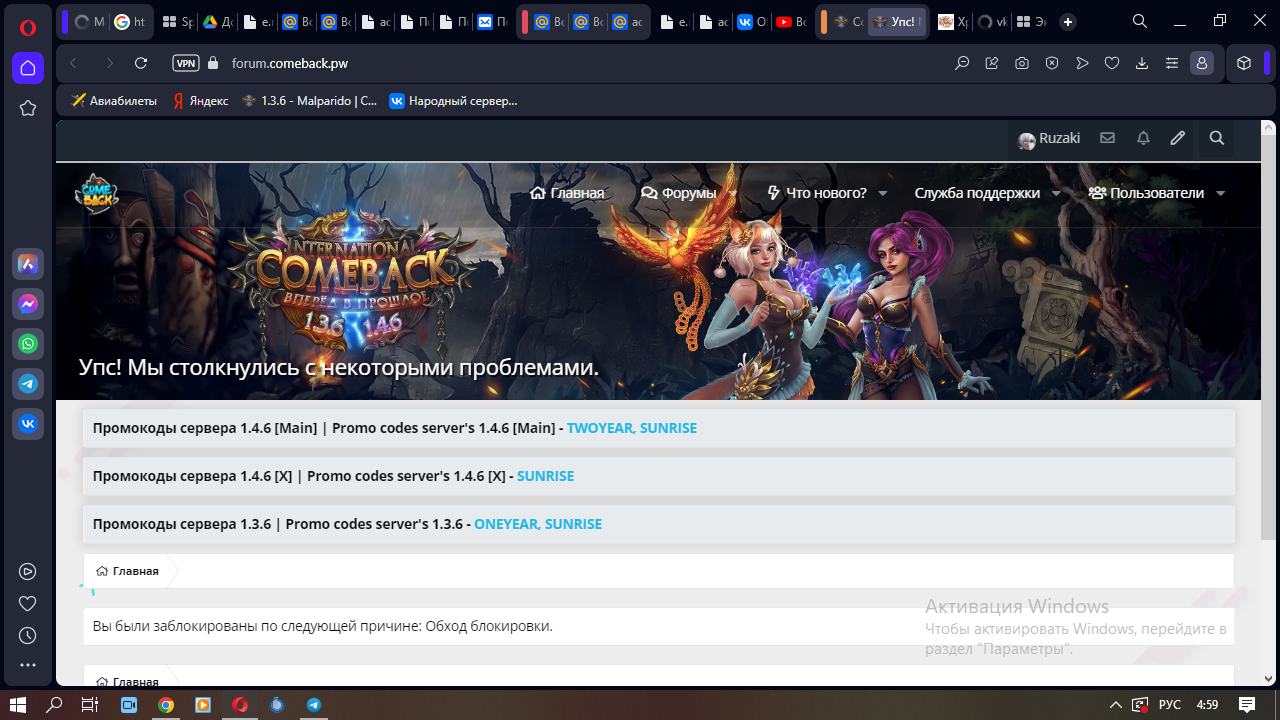Image resolution: width=1280 pixels, height=720 pixels.
Task: Take a snapshot with the camera icon
Action: tap(1021, 63)
